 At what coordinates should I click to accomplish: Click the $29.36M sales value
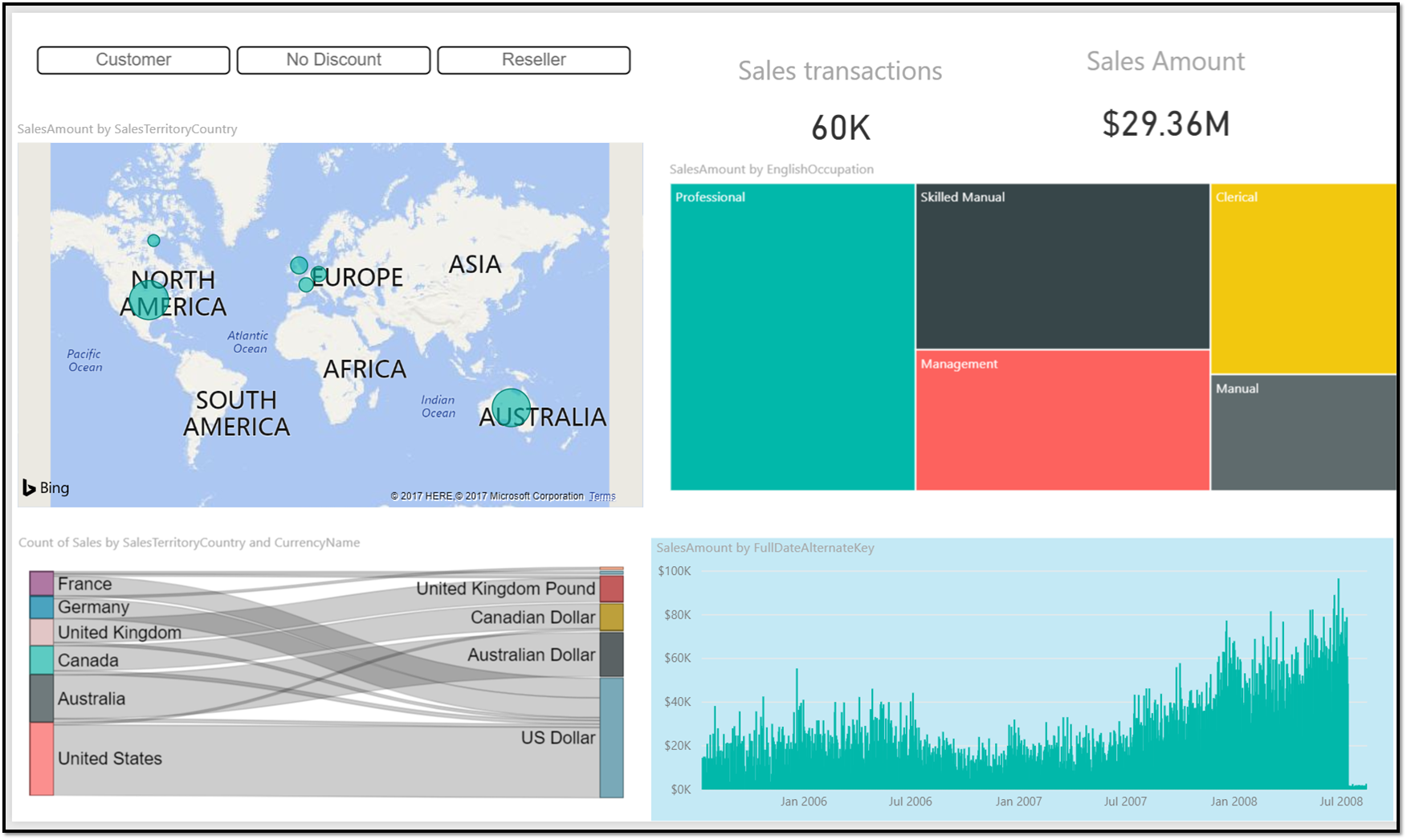tap(1166, 124)
